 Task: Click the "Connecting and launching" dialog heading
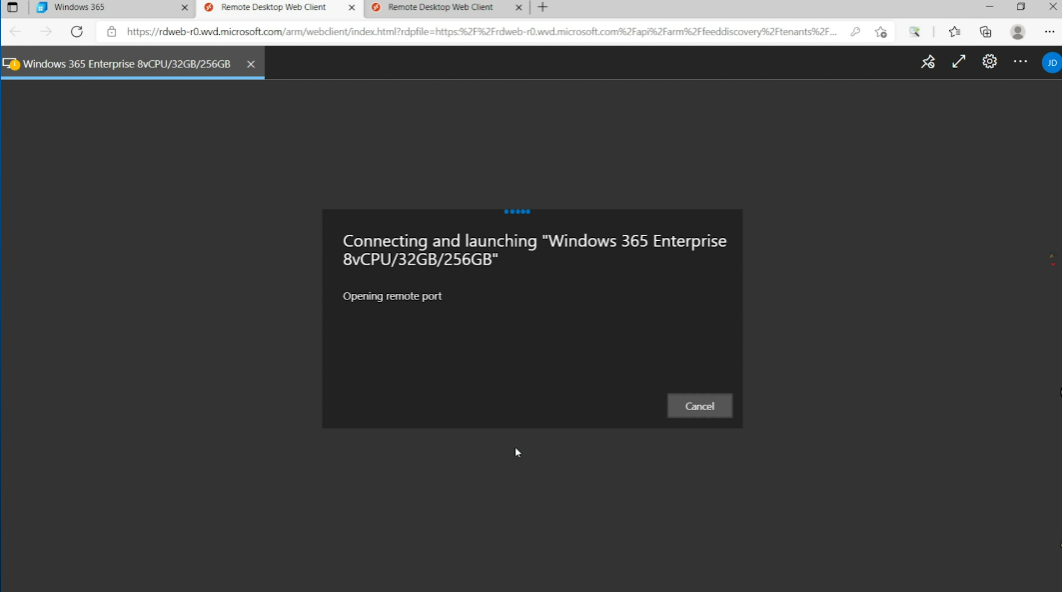(x=534, y=250)
